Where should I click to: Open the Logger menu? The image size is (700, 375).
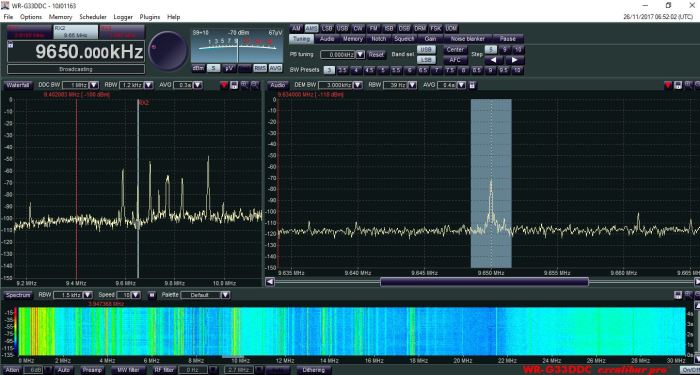tap(123, 17)
